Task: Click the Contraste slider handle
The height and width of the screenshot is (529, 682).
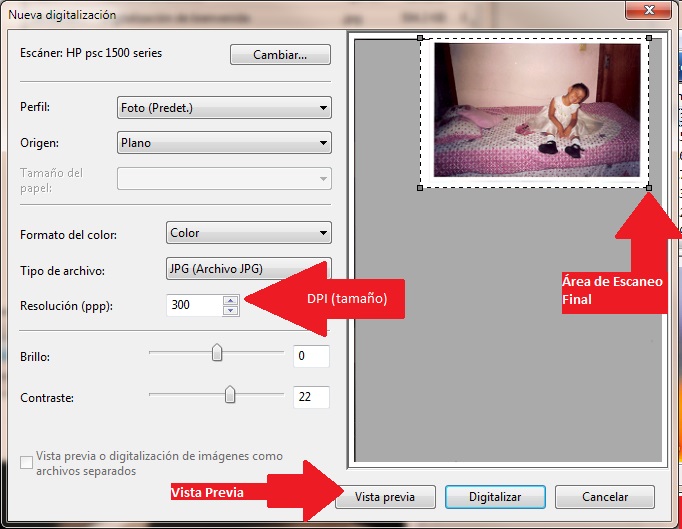Action: click(x=230, y=394)
